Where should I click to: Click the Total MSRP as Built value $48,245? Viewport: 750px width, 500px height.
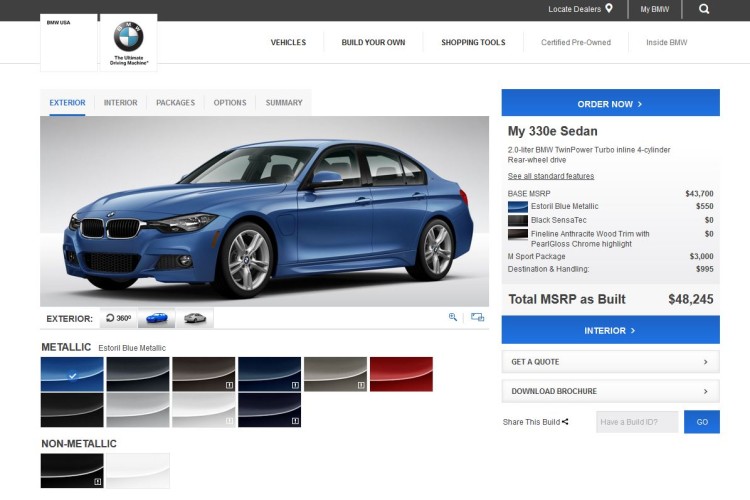point(690,299)
